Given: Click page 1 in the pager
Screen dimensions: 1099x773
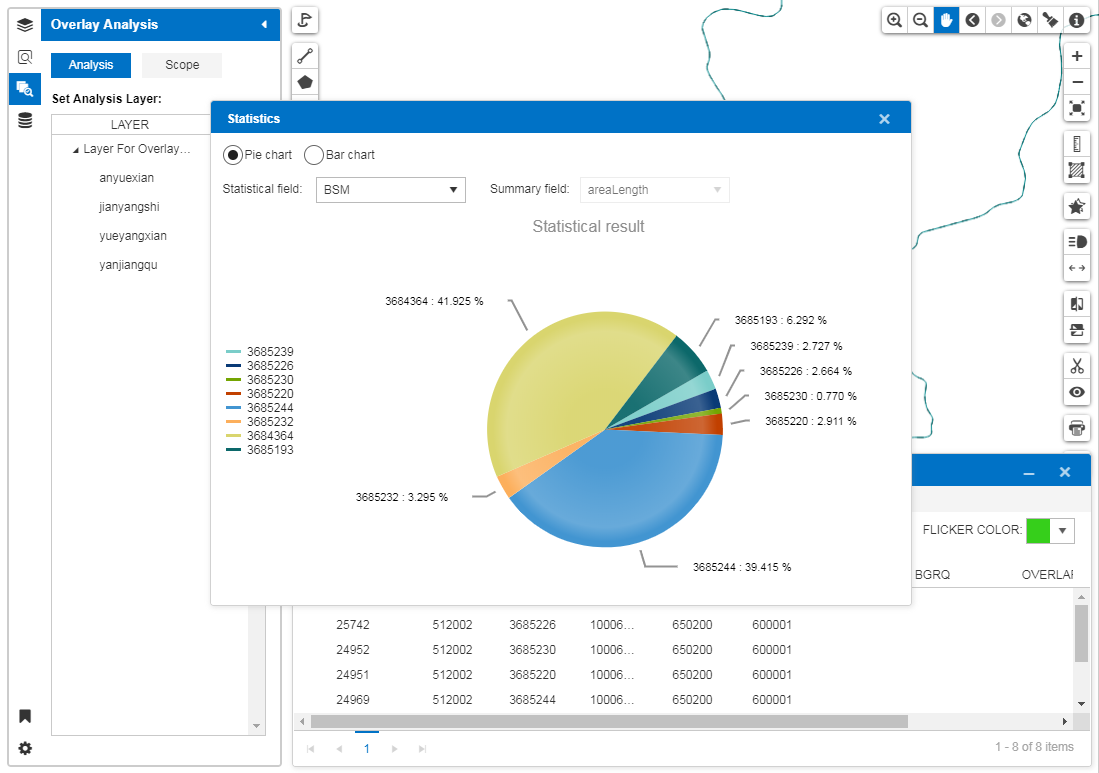Looking at the screenshot, I should pos(367,748).
